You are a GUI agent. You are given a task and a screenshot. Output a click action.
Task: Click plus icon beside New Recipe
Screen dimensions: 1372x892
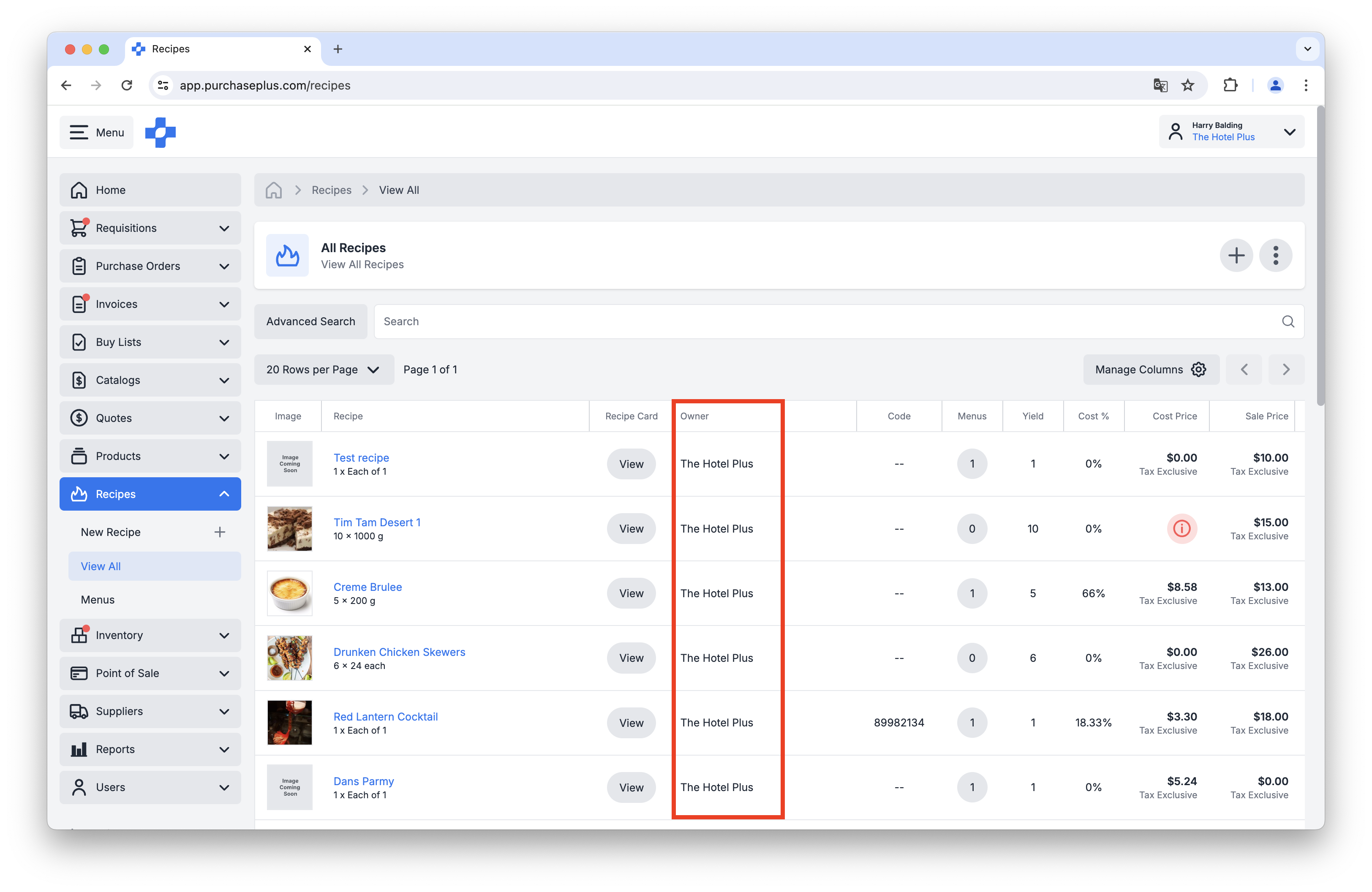220,532
